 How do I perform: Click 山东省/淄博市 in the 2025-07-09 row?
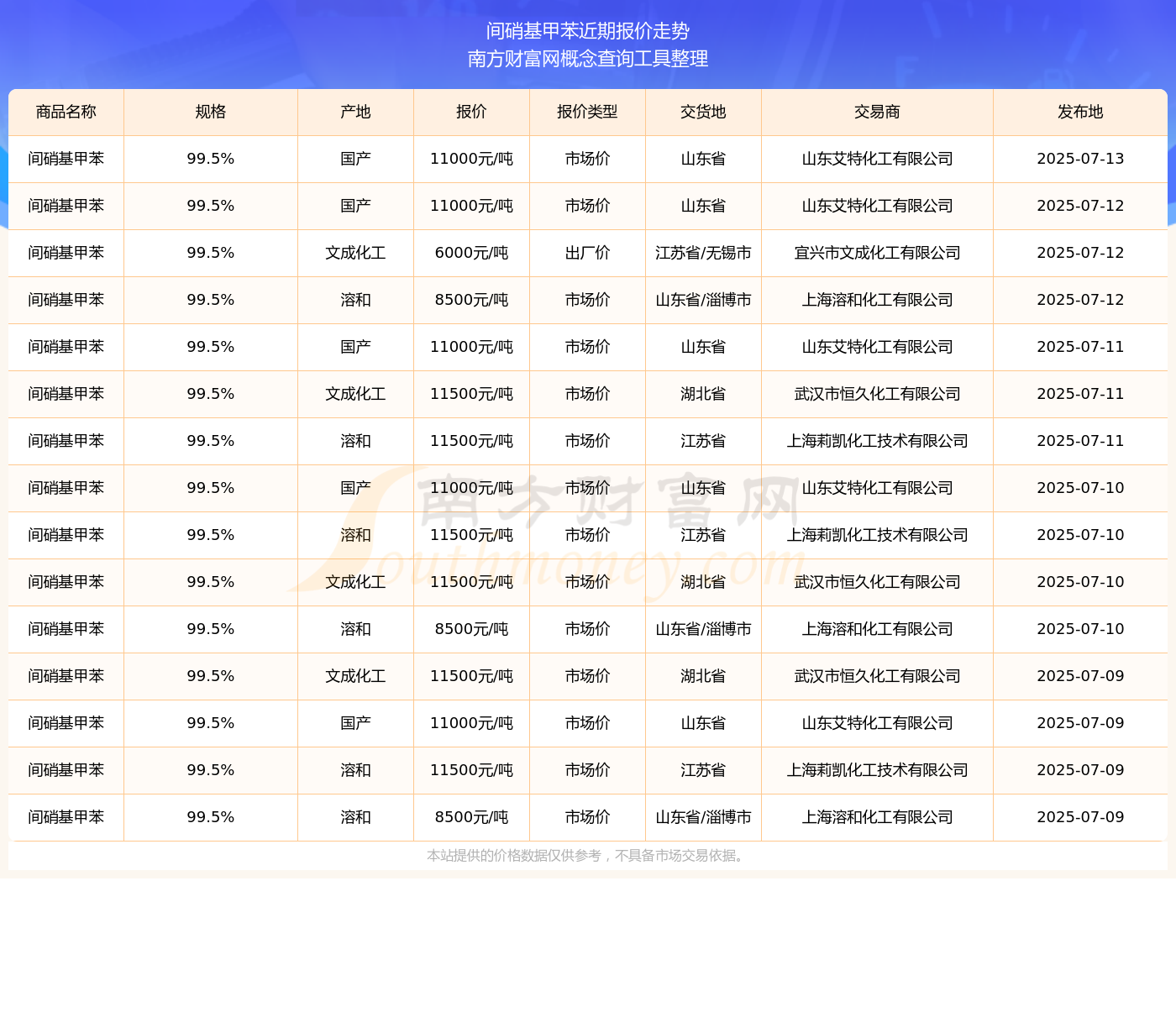click(703, 817)
